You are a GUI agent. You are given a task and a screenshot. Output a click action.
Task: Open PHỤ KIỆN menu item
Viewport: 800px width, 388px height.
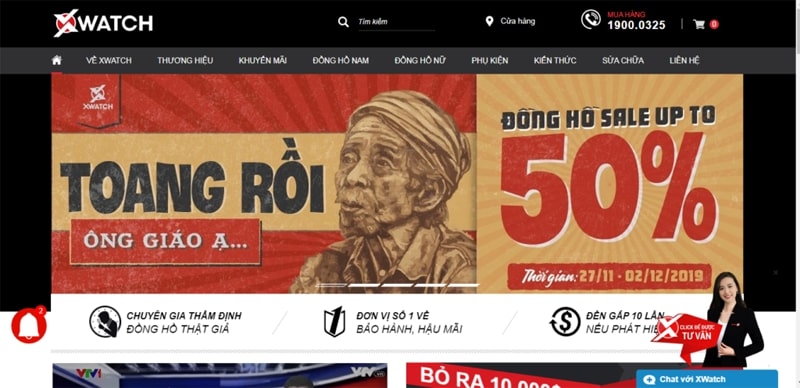(490, 60)
